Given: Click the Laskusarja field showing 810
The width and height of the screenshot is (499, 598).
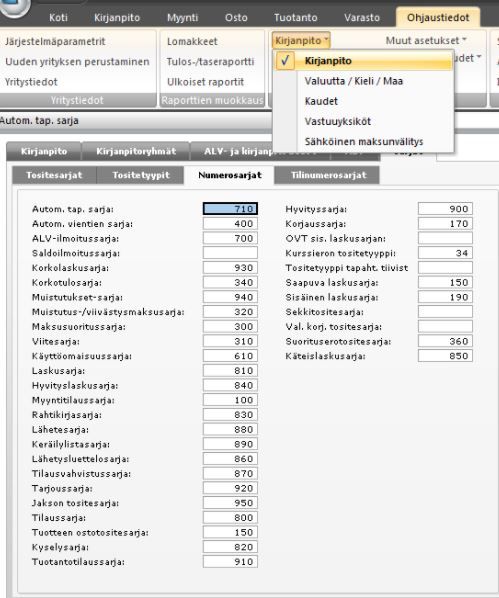Looking at the screenshot, I should [x=230, y=370].
